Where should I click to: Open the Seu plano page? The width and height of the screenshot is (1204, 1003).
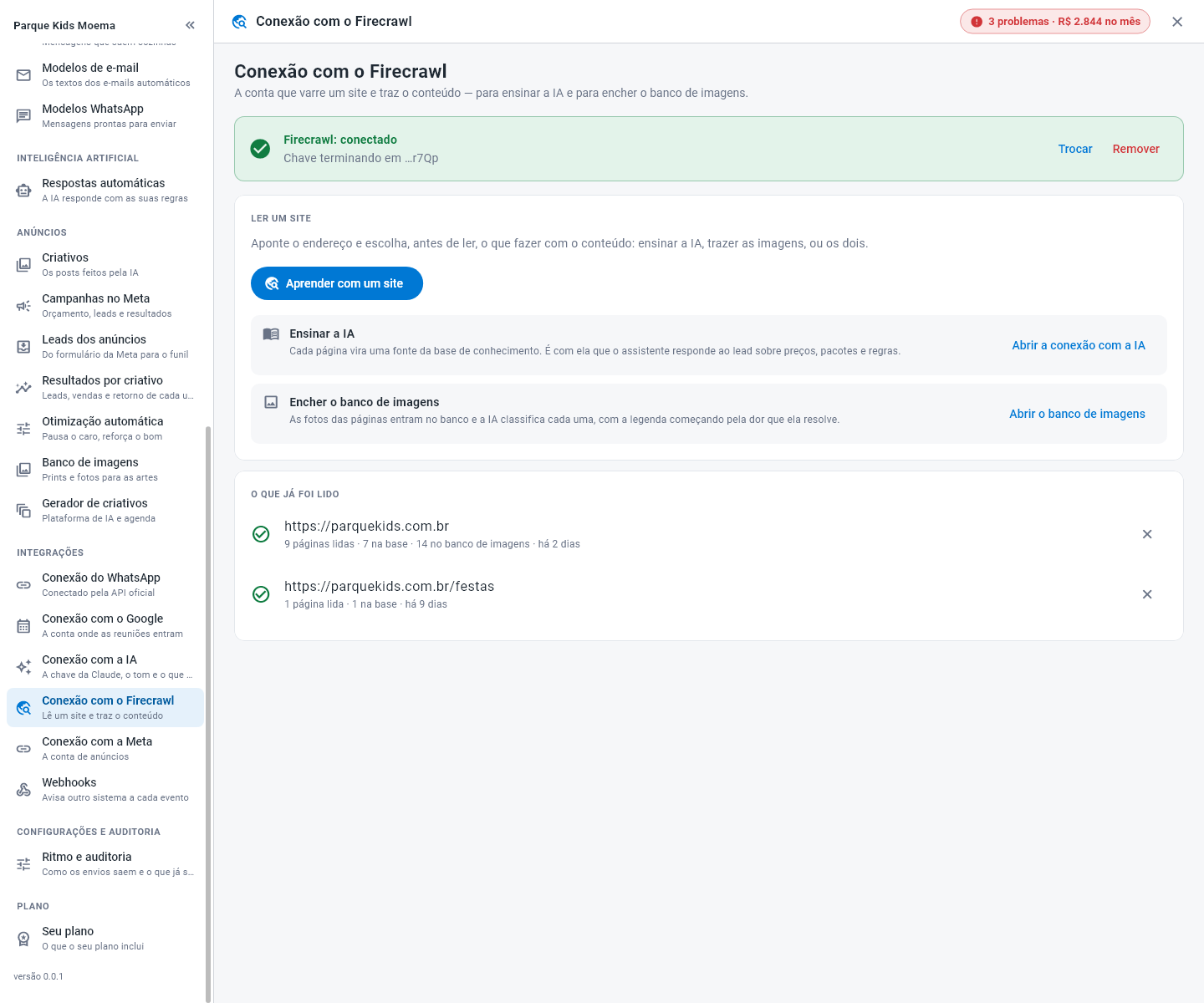pos(105,939)
